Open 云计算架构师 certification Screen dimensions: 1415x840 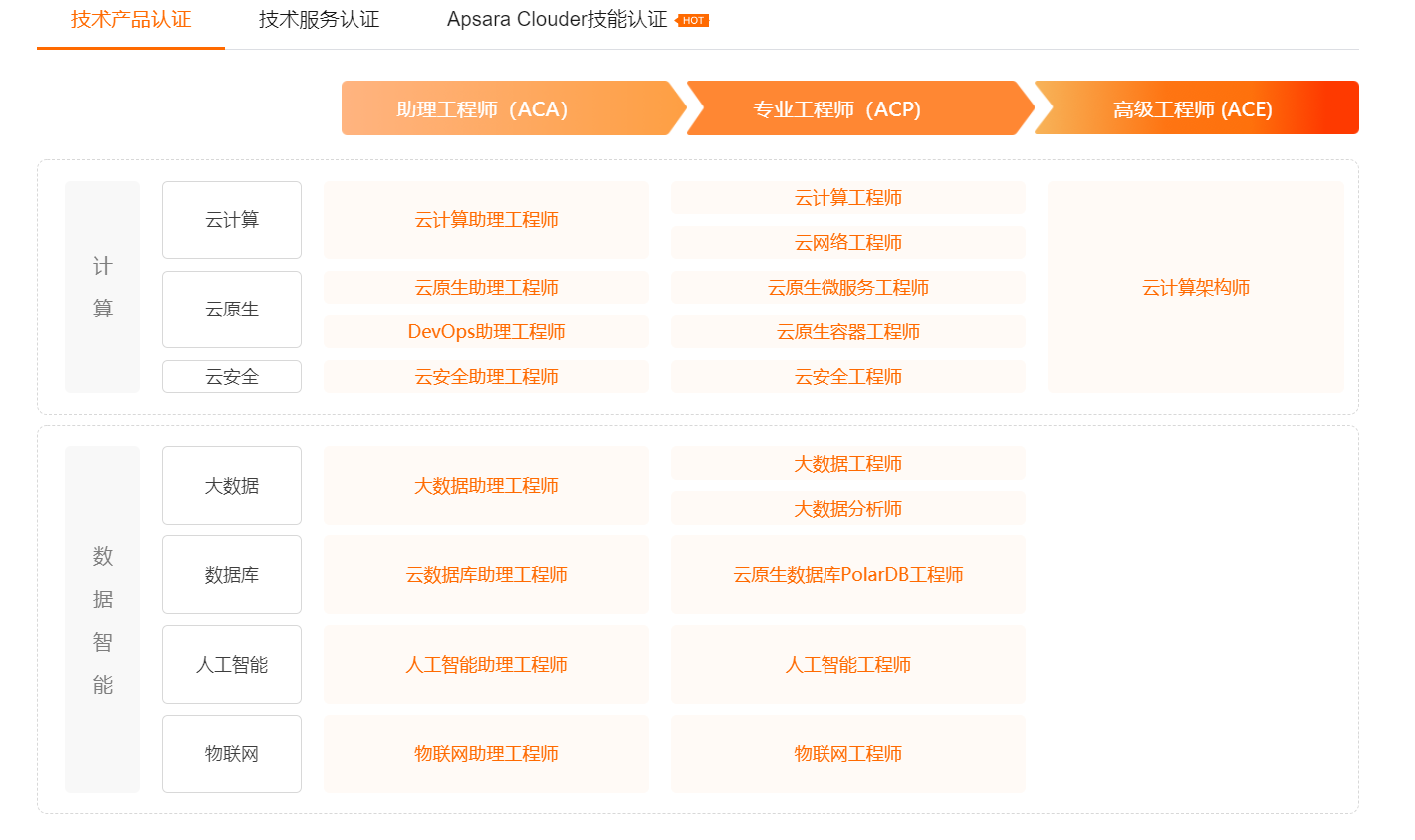[1196, 288]
